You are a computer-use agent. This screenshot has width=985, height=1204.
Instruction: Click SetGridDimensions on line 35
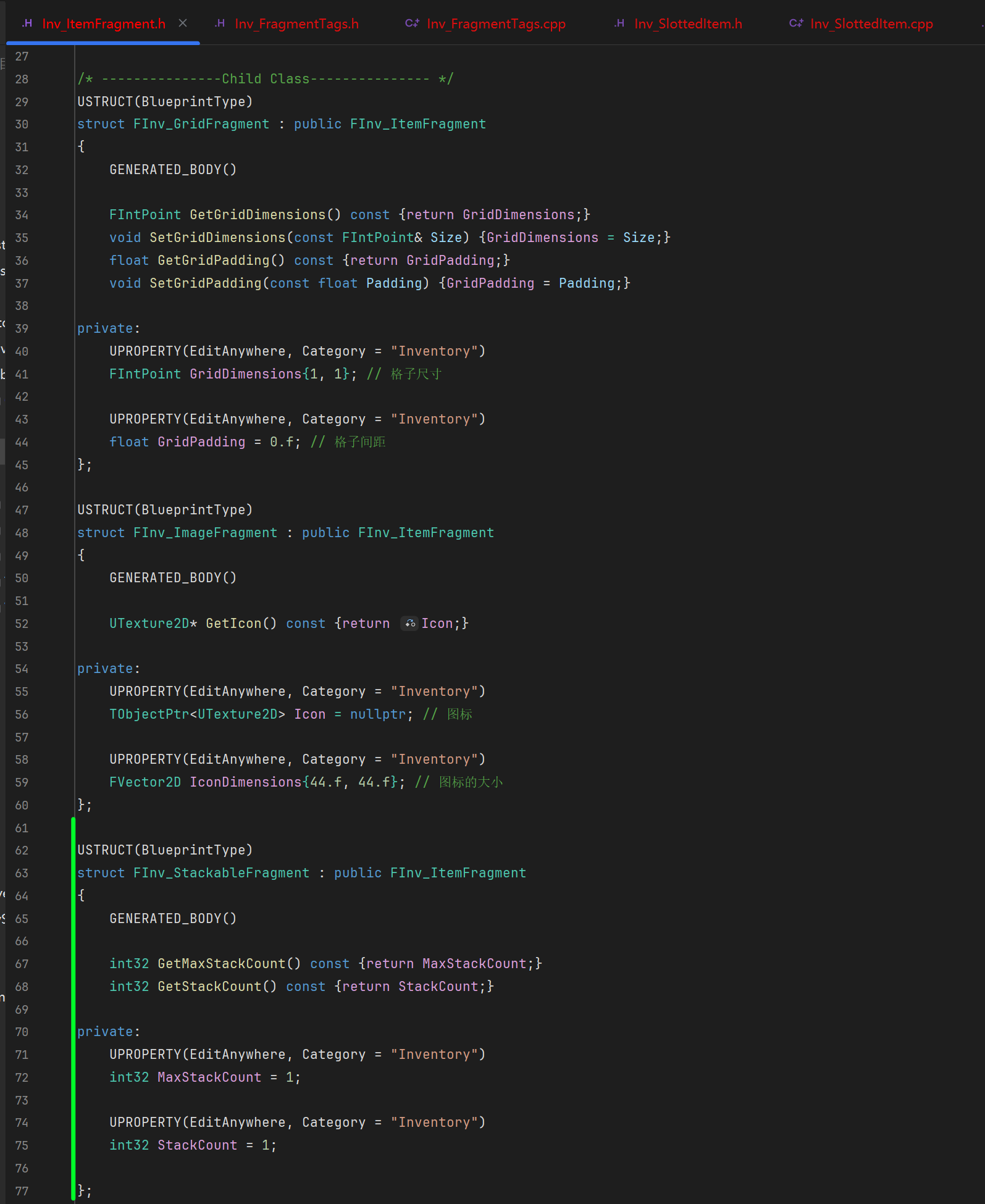tap(217, 238)
